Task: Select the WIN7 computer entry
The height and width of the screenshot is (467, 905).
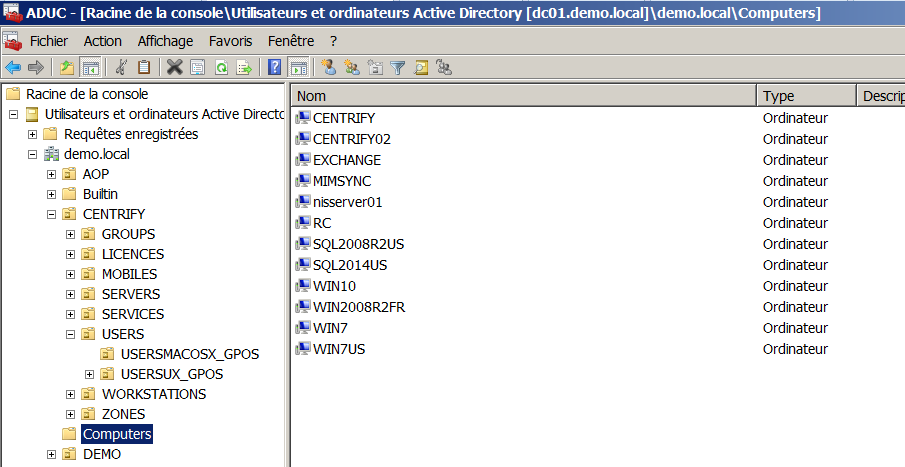Action: [x=330, y=328]
